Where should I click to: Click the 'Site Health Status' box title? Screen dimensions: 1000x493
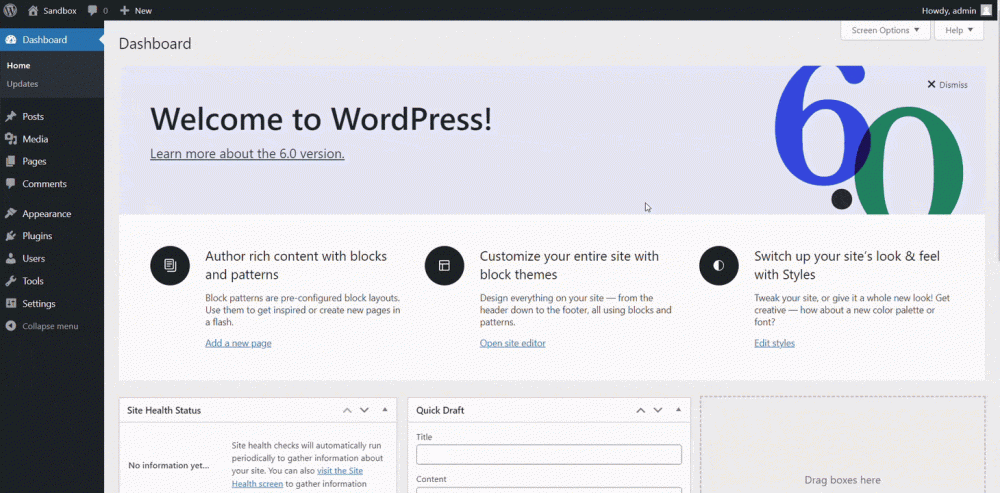(164, 410)
